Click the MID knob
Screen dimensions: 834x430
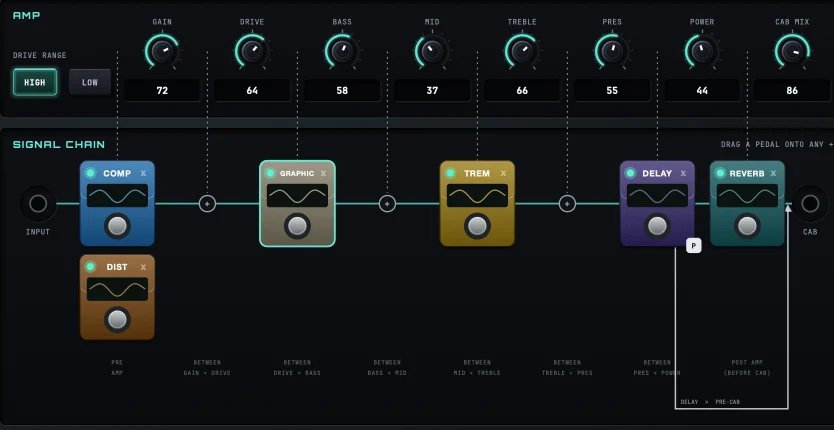[x=432, y=52]
